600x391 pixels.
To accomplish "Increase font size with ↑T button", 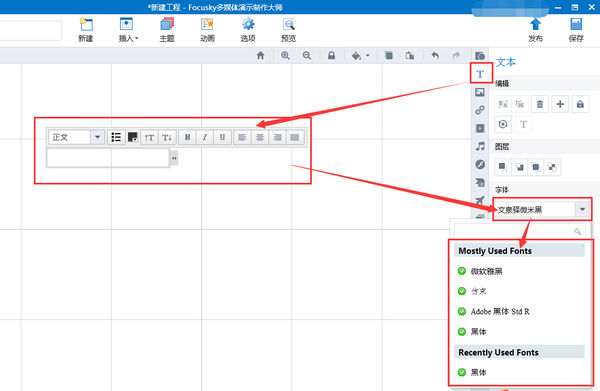I will point(149,137).
